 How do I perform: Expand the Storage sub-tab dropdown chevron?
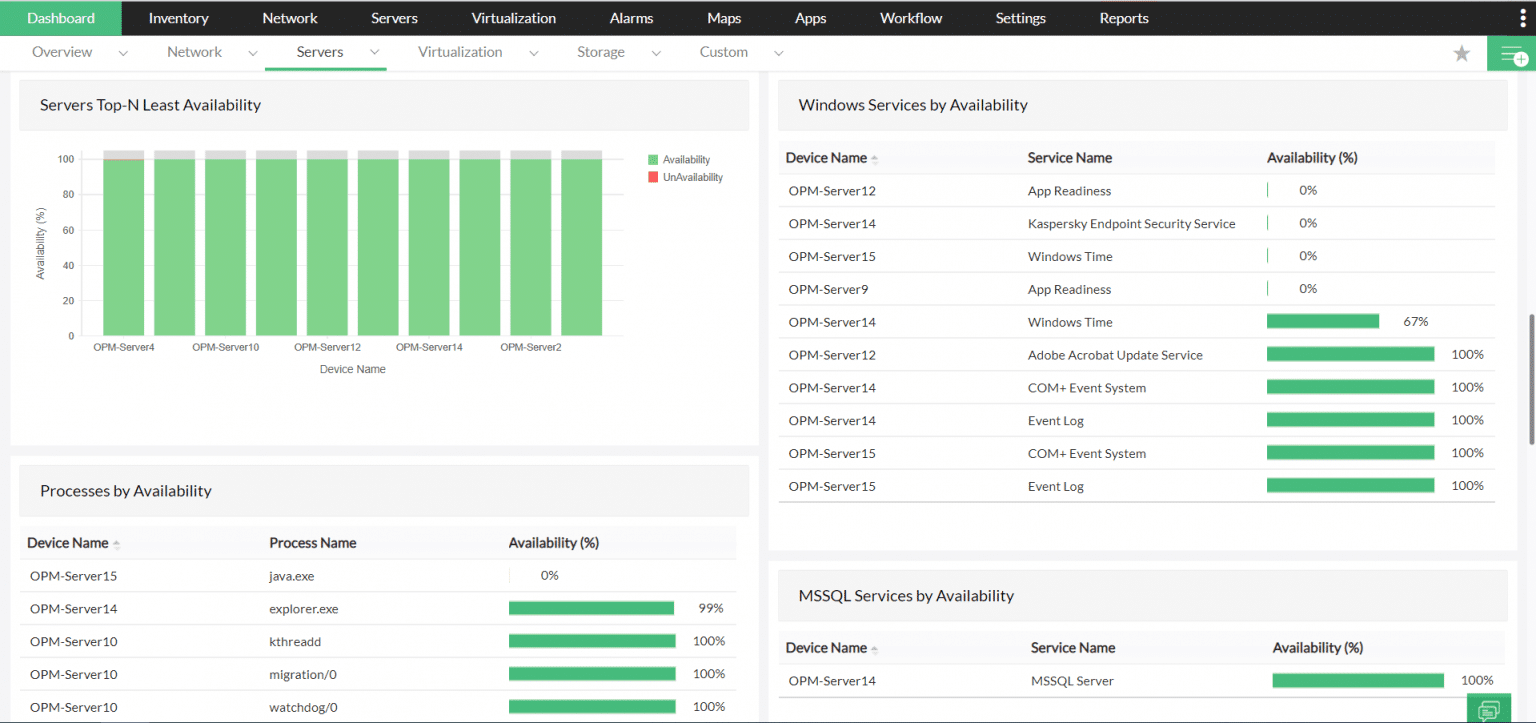[656, 53]
